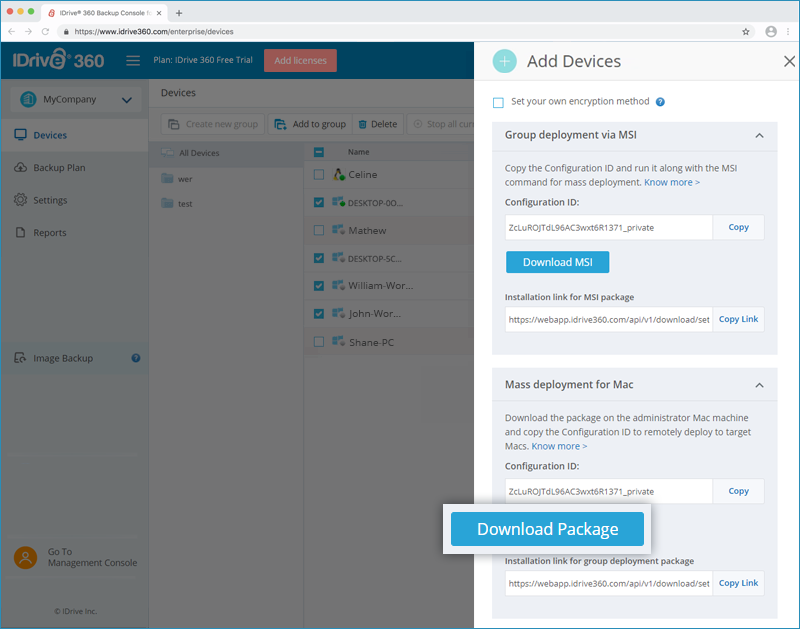Click the group deployment installation link field
Screen dimensions: 800x629
coord(609,583)
